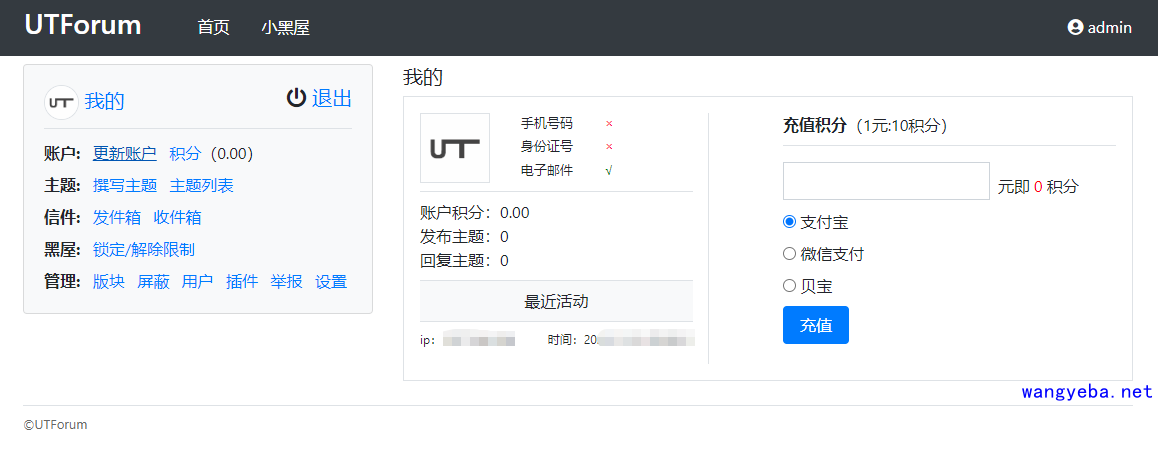Open 用户 management link
The width and height of the screenshot is (1158, 456).
[x=197, y=282]
